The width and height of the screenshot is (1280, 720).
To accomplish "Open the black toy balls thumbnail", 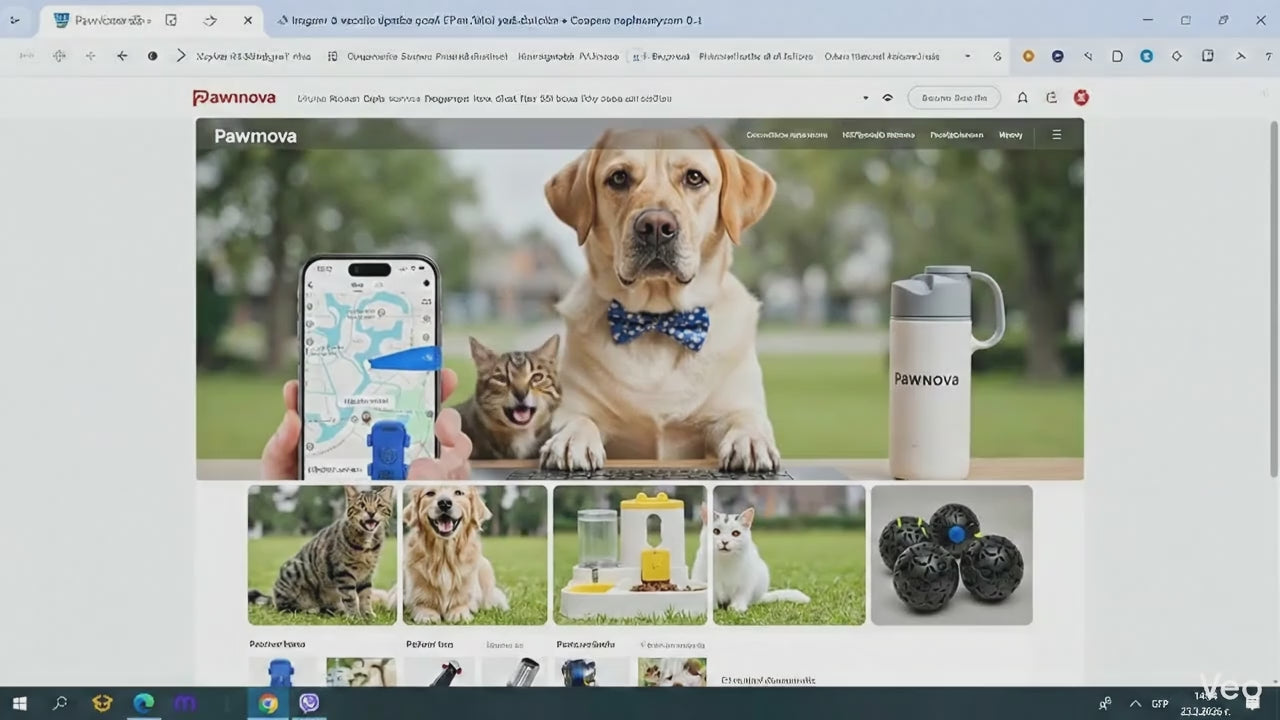I will pyautogui.click(x=951, y=555).
